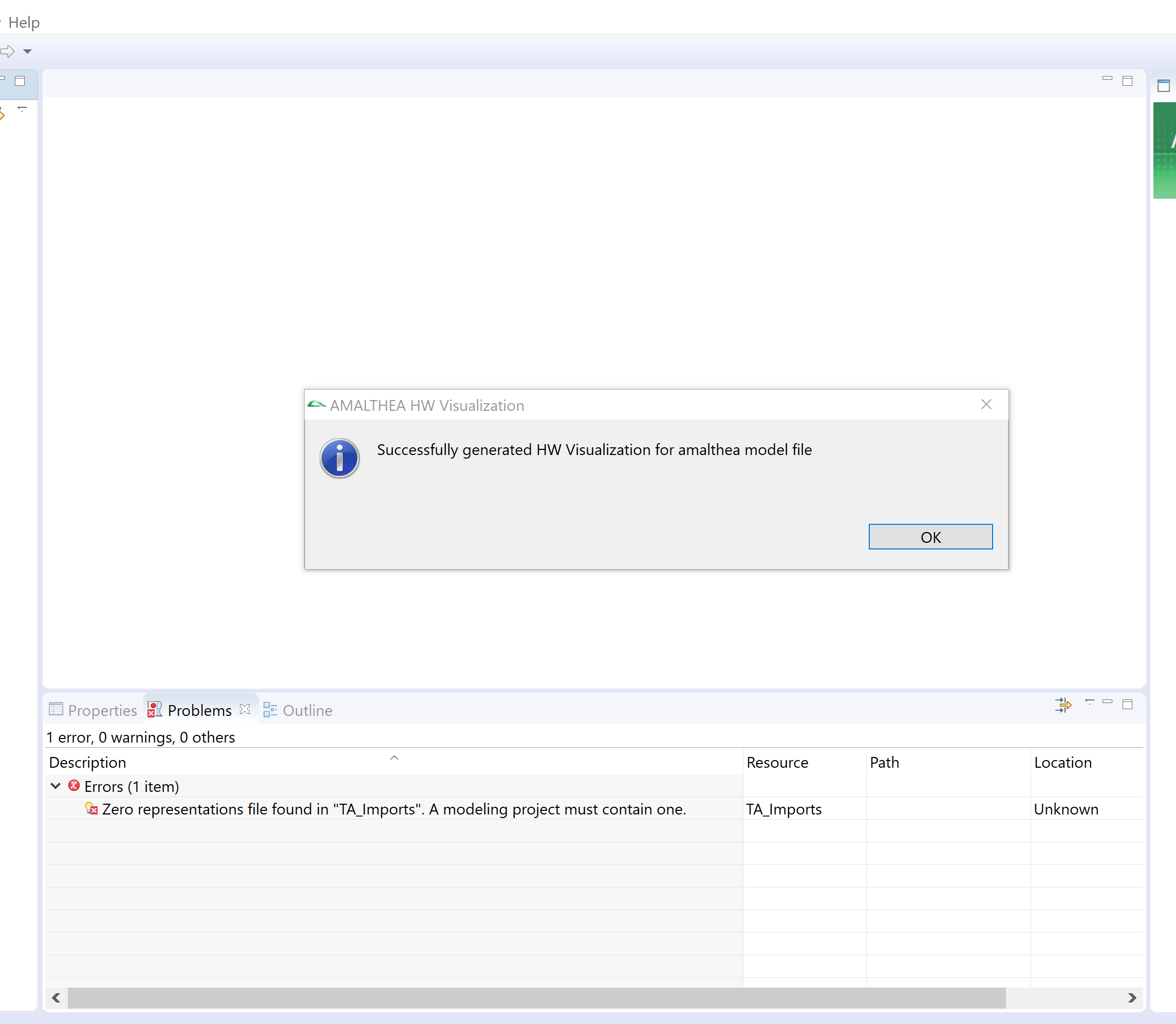Collapse the Errors (1 item) group

[55, 786]
